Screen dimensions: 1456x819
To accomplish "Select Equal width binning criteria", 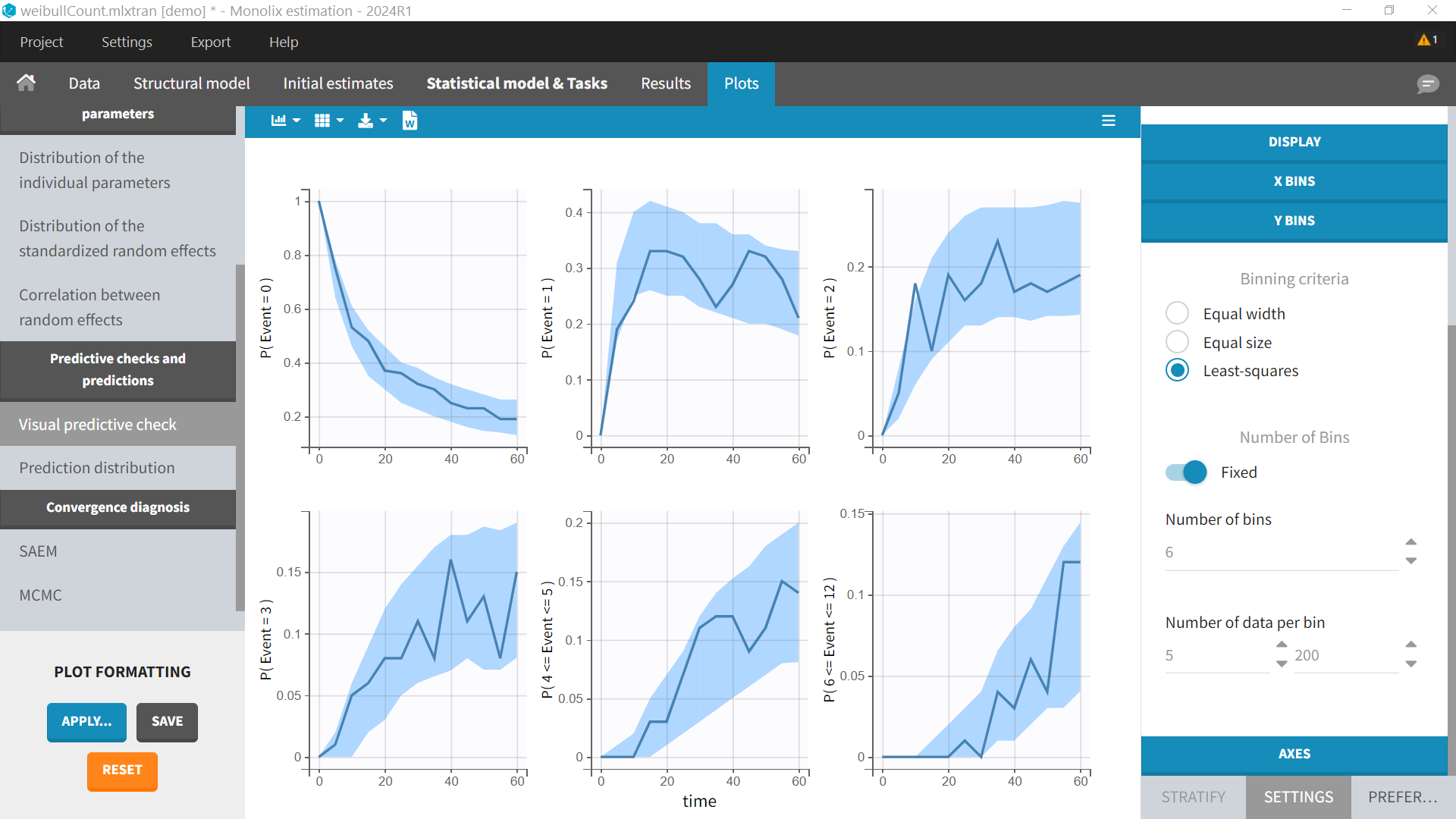I will tap(1177, 313).
